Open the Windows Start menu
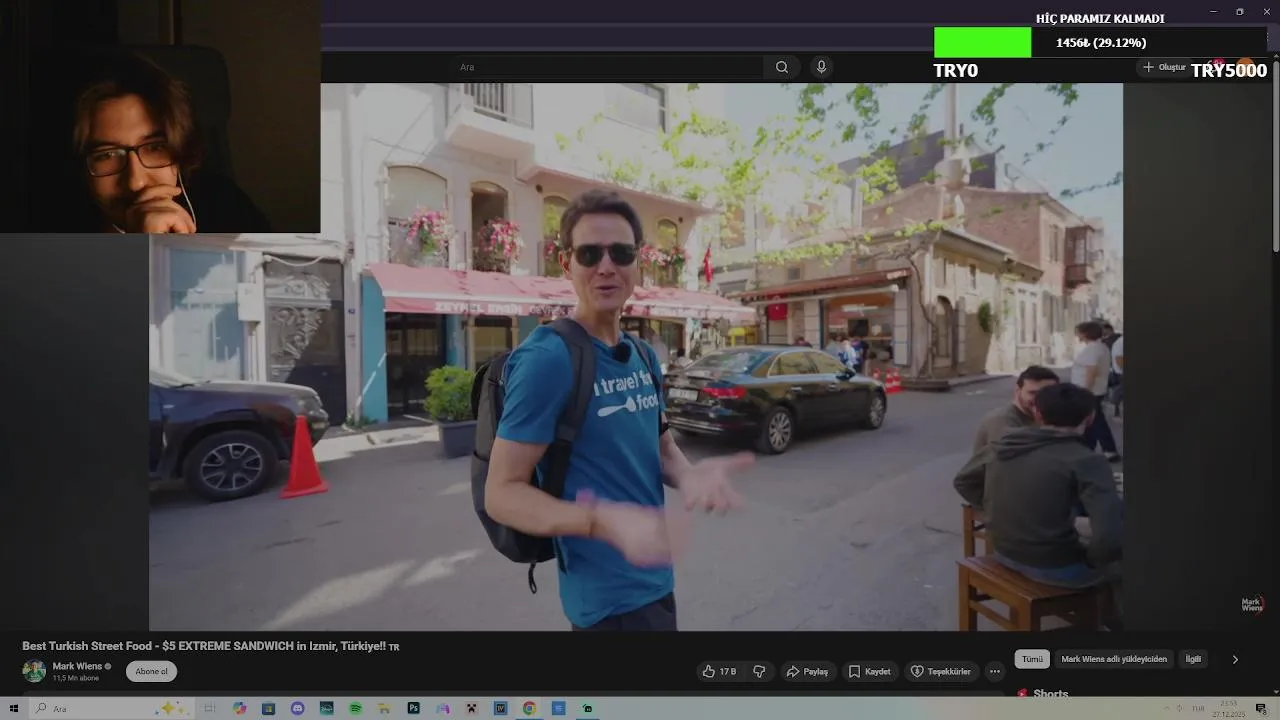The image size is (1280, 720). (x=14, y=708)
